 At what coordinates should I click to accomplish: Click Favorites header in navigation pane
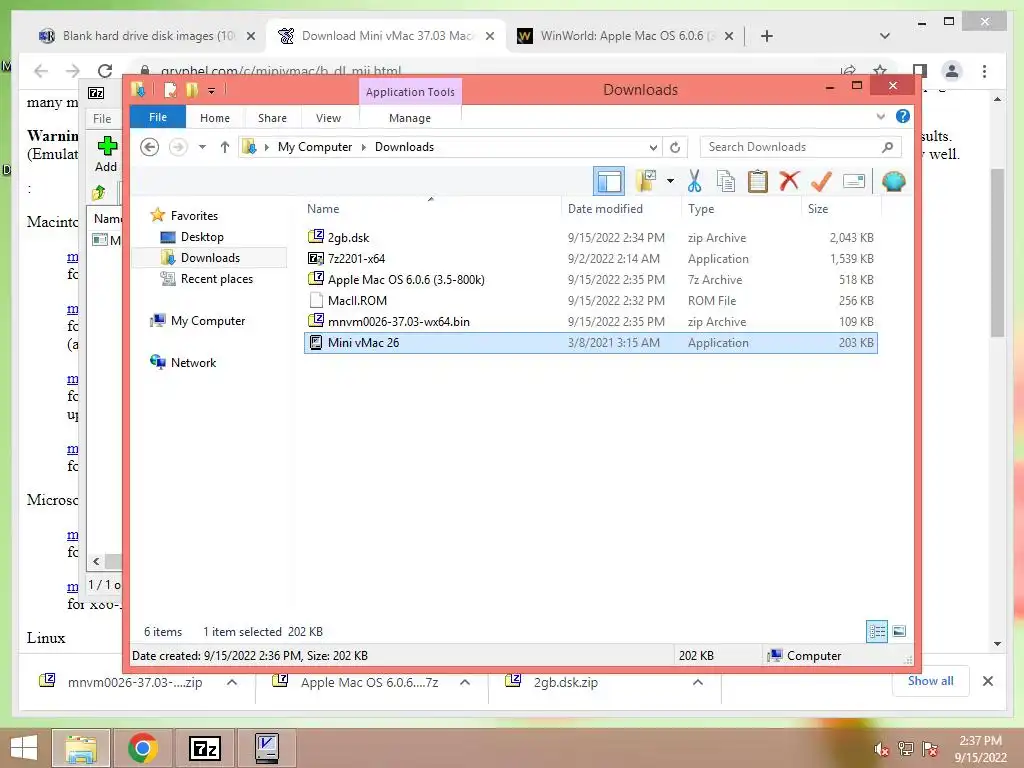click(194, 216)
